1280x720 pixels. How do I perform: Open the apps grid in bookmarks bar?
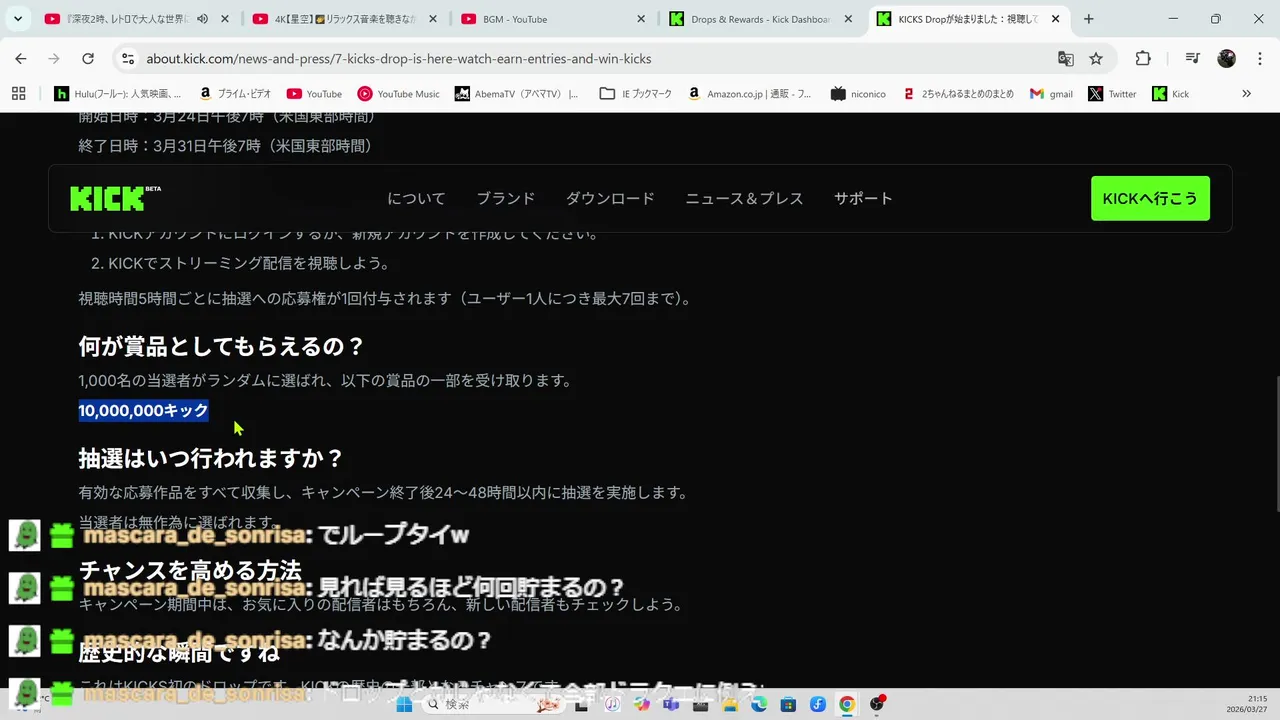click(x=18, y=93)
